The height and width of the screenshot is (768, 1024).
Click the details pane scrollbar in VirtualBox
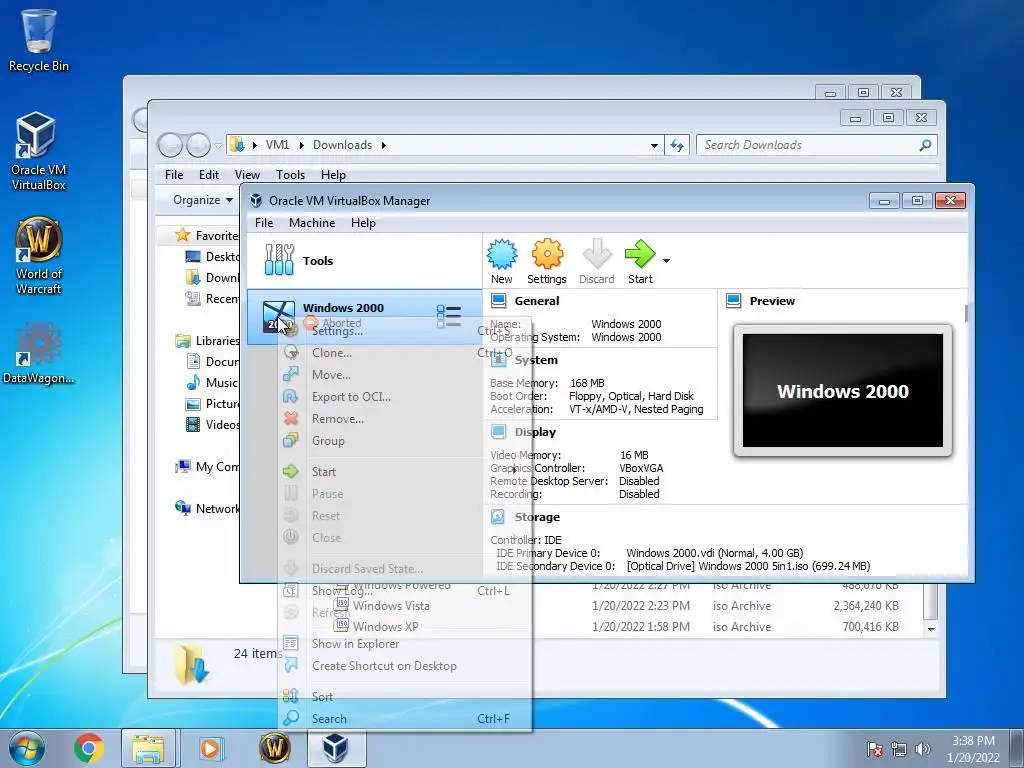pos(967,313)
